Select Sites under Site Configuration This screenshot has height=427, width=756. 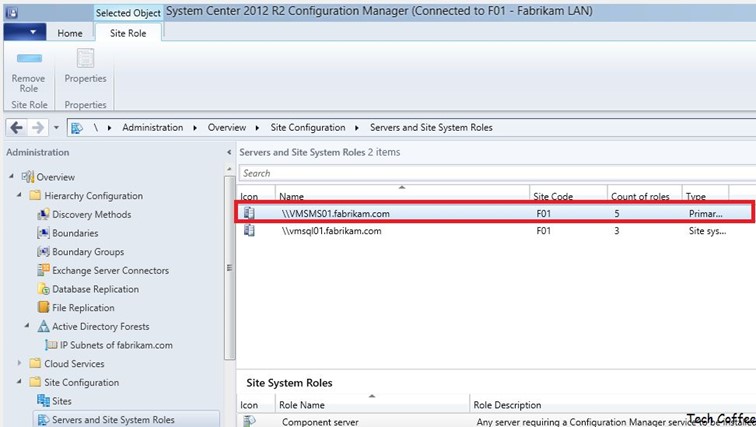[62, 401]
